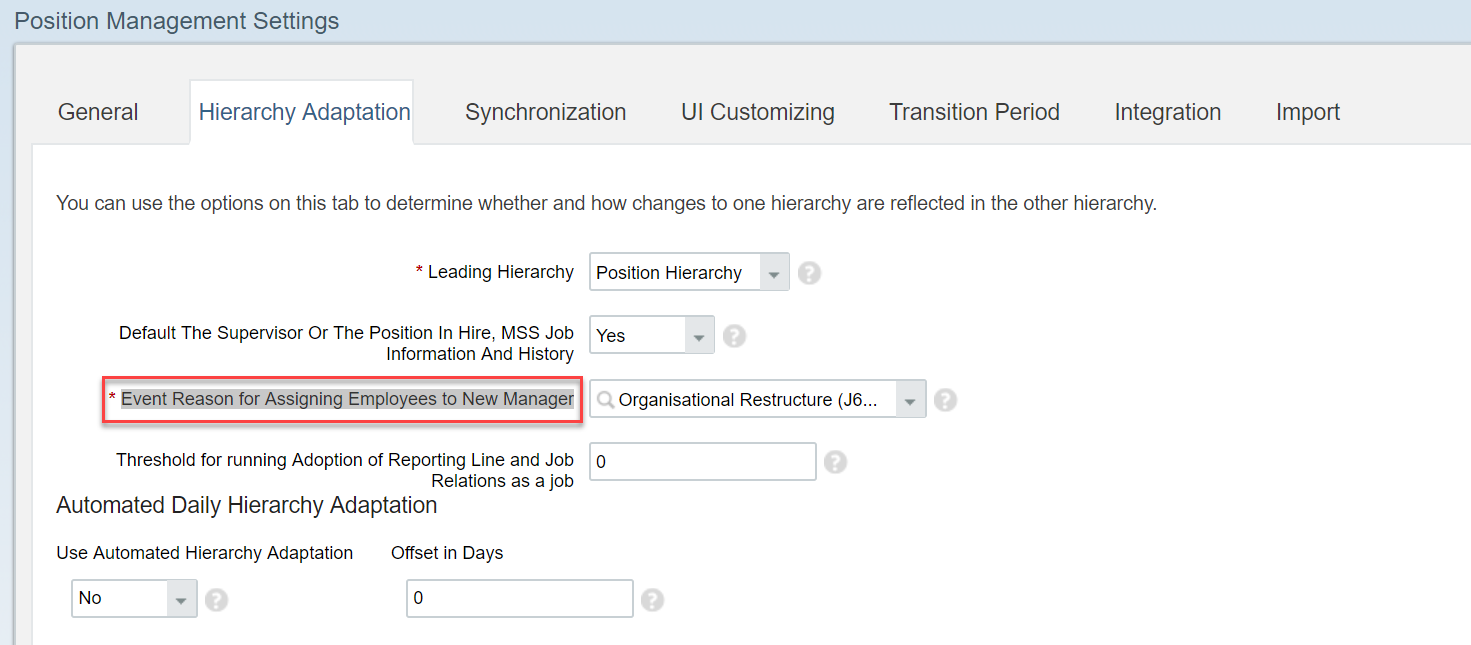The height and width of the screenshot is (645, 1471).
Task: Click the Leading Hierarchy label
Action: pyautogui.click(x=500, y=272)
